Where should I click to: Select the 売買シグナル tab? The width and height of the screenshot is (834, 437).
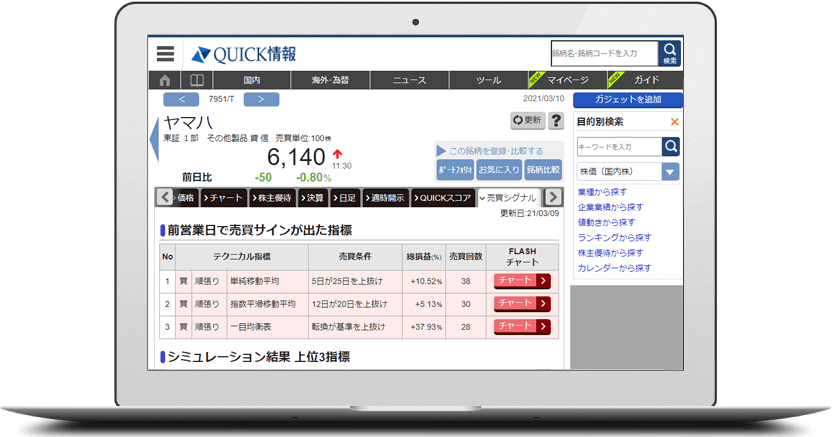pyautogui.click(x=509, y=198)
